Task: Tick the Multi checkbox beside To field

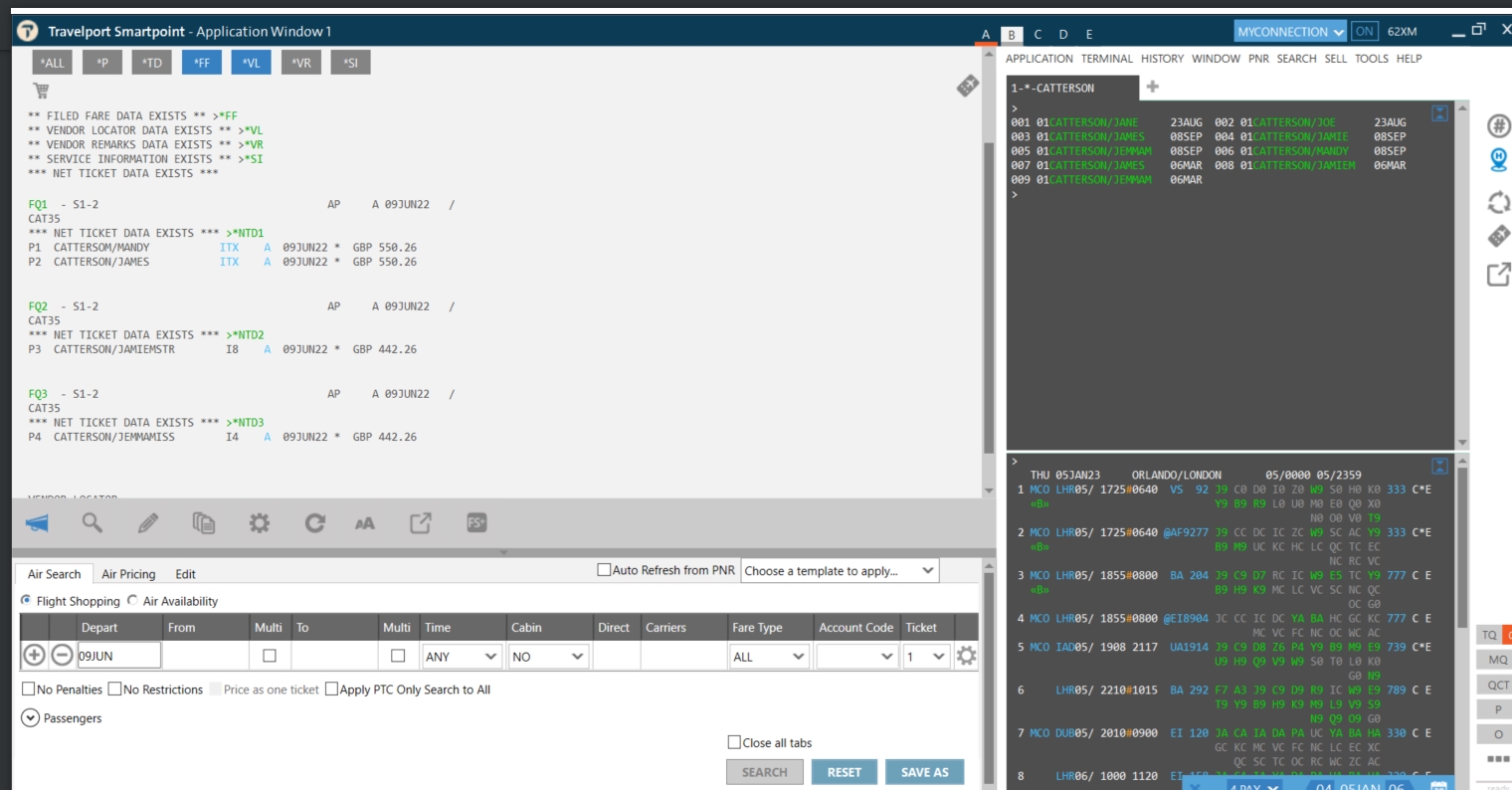Action: click(398, 656)
